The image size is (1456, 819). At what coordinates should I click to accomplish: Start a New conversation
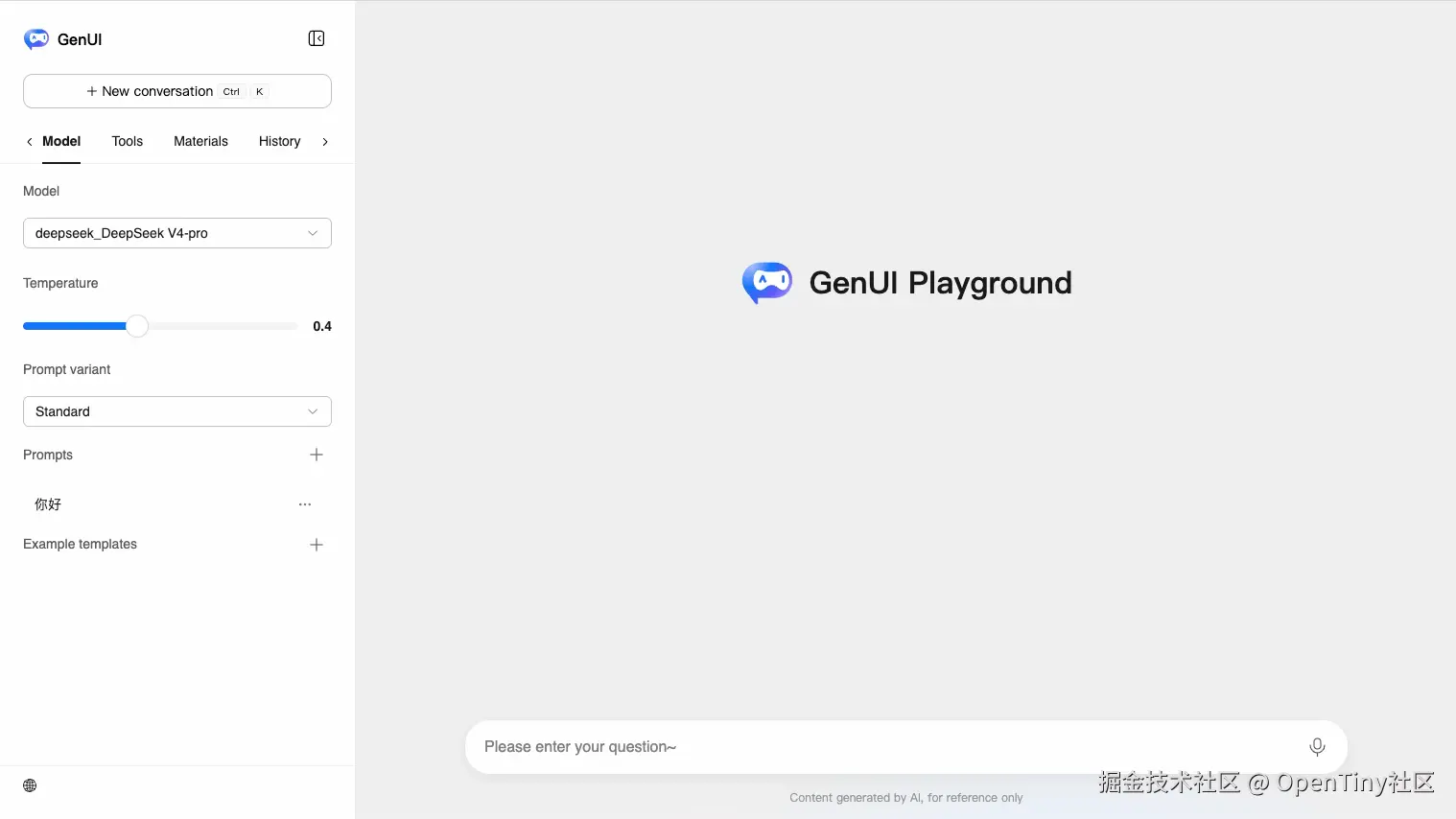177,91
